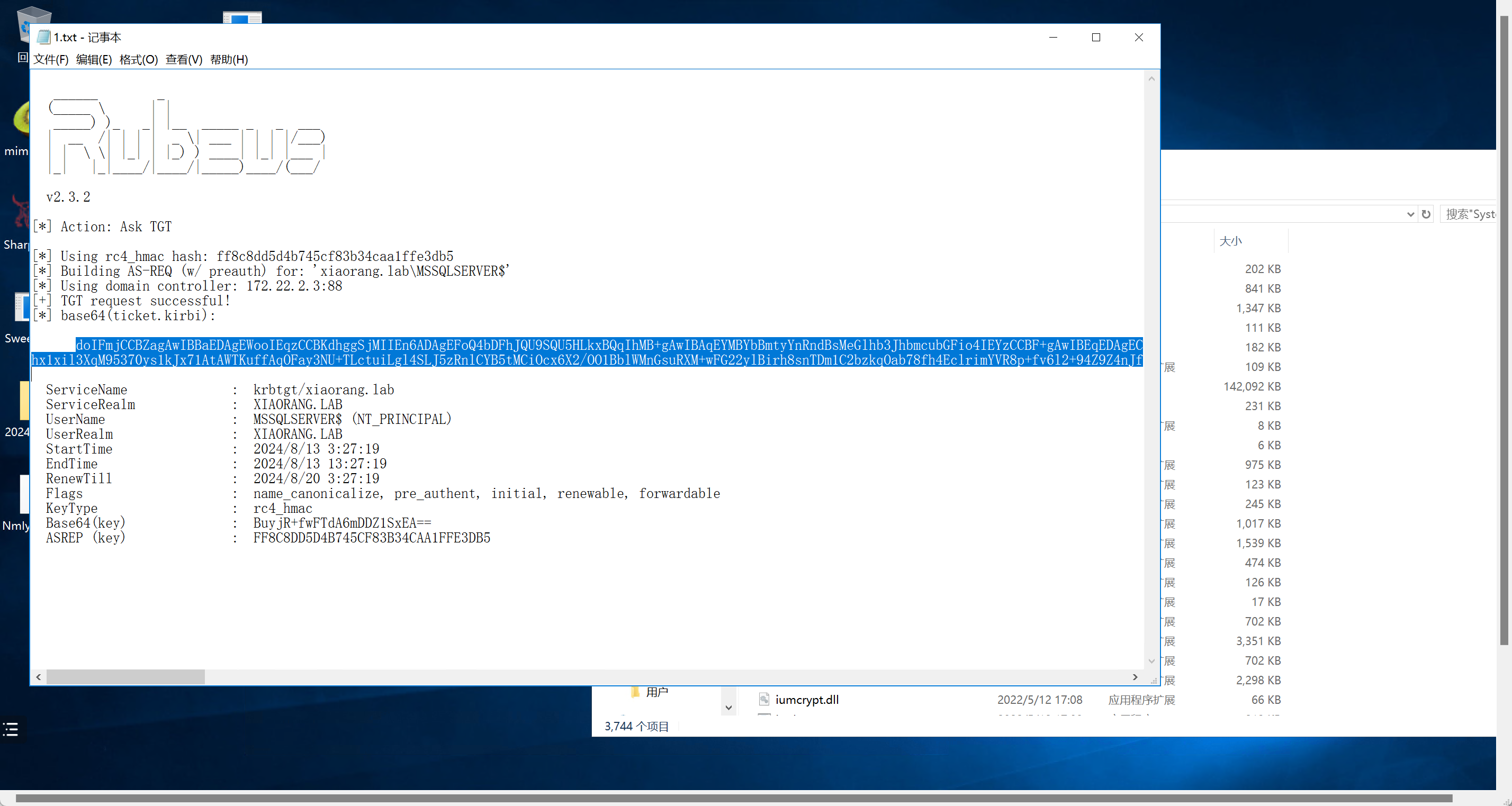Select the iumcrypt.dll file in Explorer
This screenshot has height=806, width=1512.
[806, 700]
